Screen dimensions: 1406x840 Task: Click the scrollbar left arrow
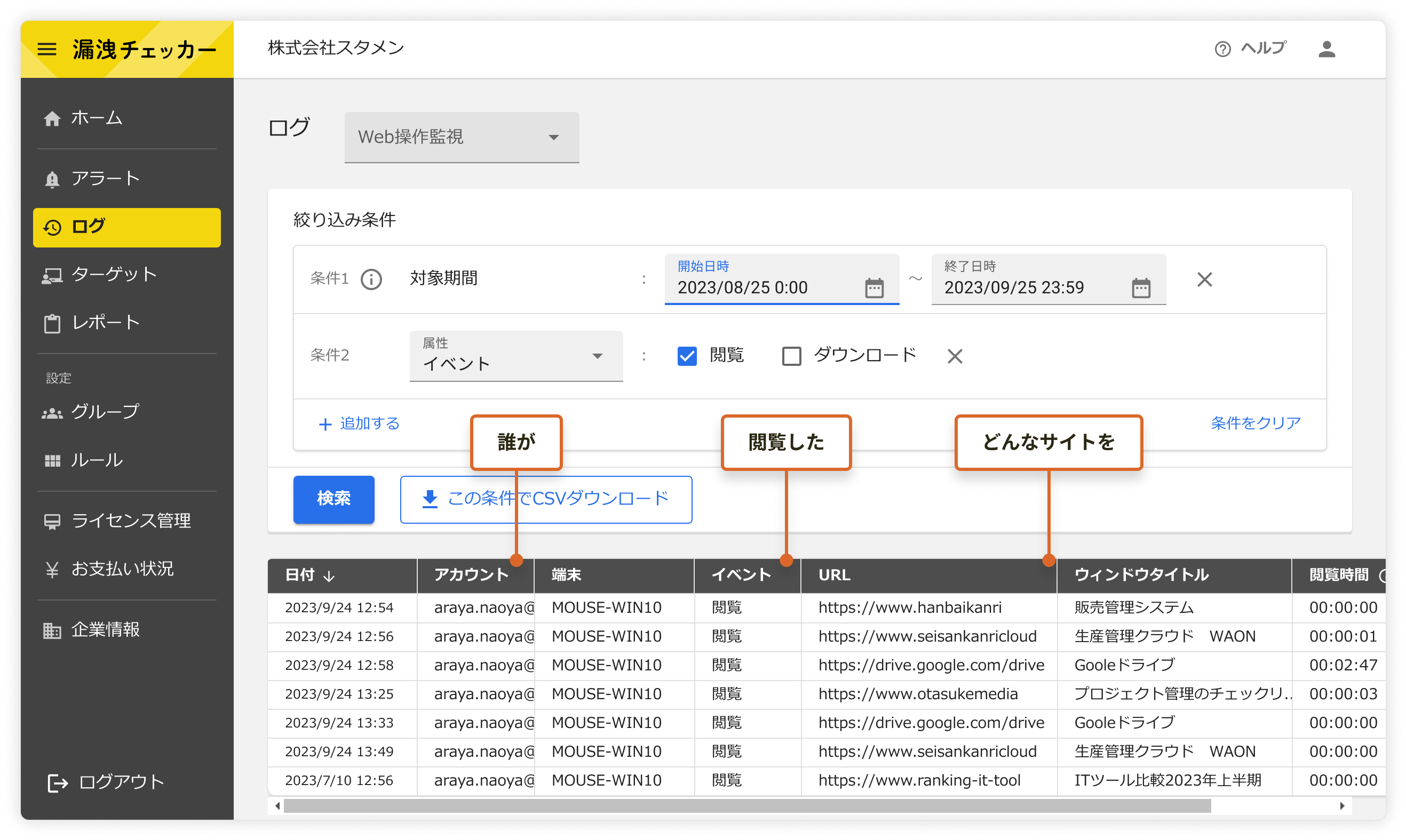click(x=277, y=806)
